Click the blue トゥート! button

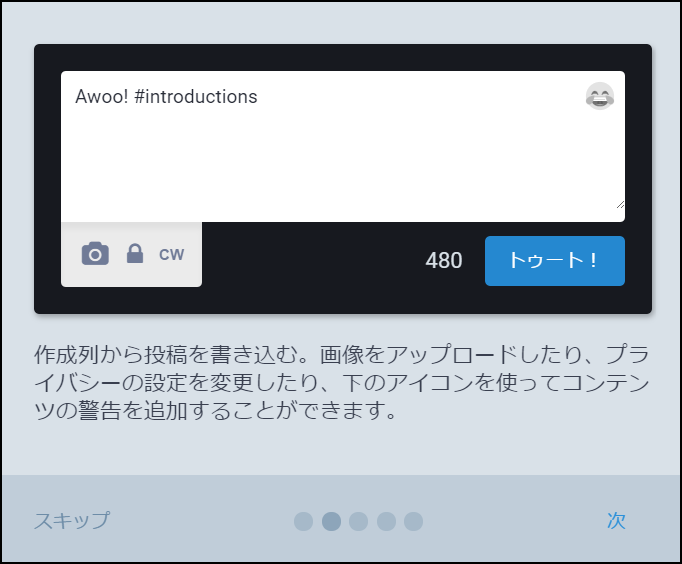click(x=555, y=261)
